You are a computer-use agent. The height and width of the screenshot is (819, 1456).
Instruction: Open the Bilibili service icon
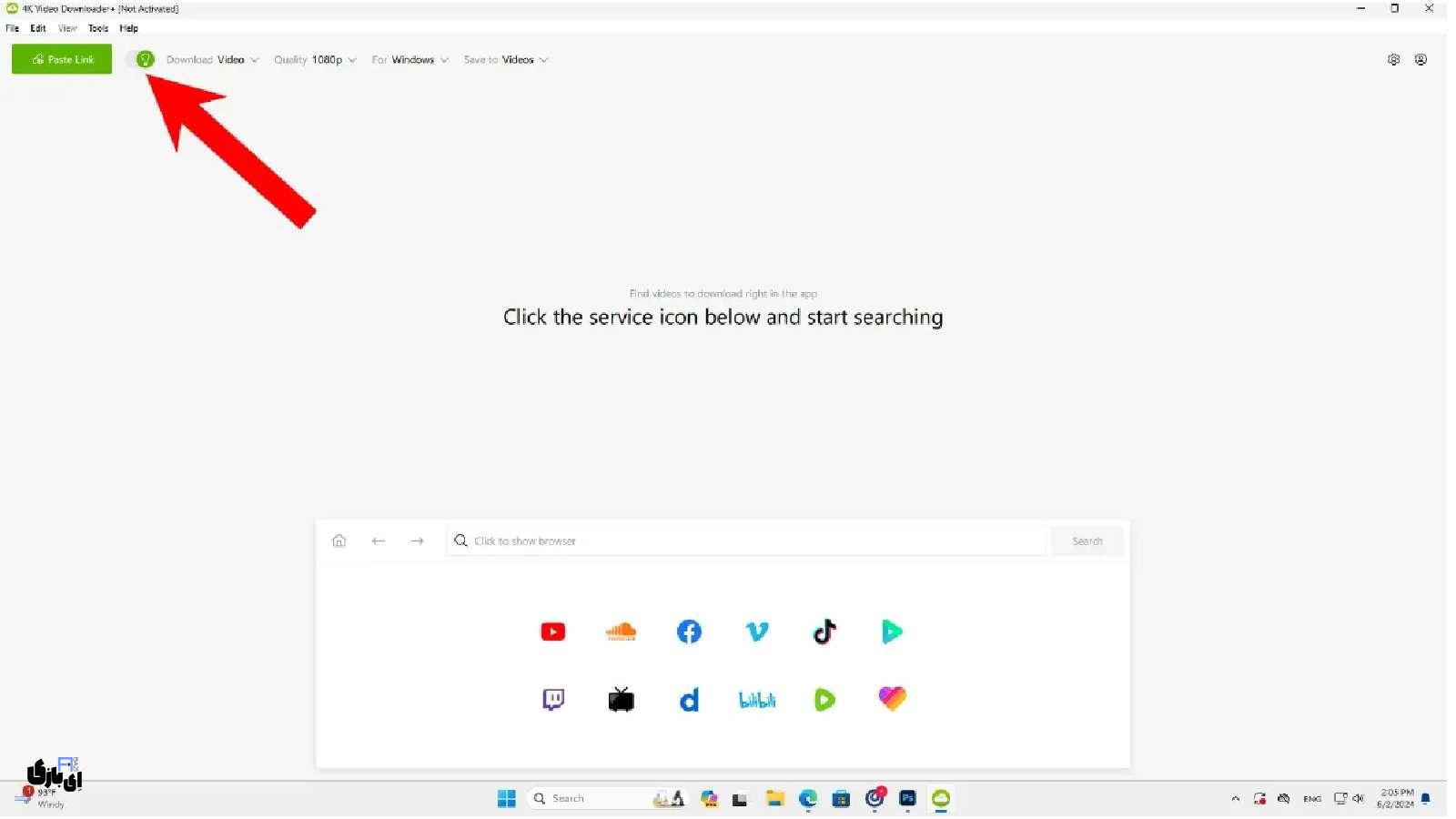tap(757, 700)
